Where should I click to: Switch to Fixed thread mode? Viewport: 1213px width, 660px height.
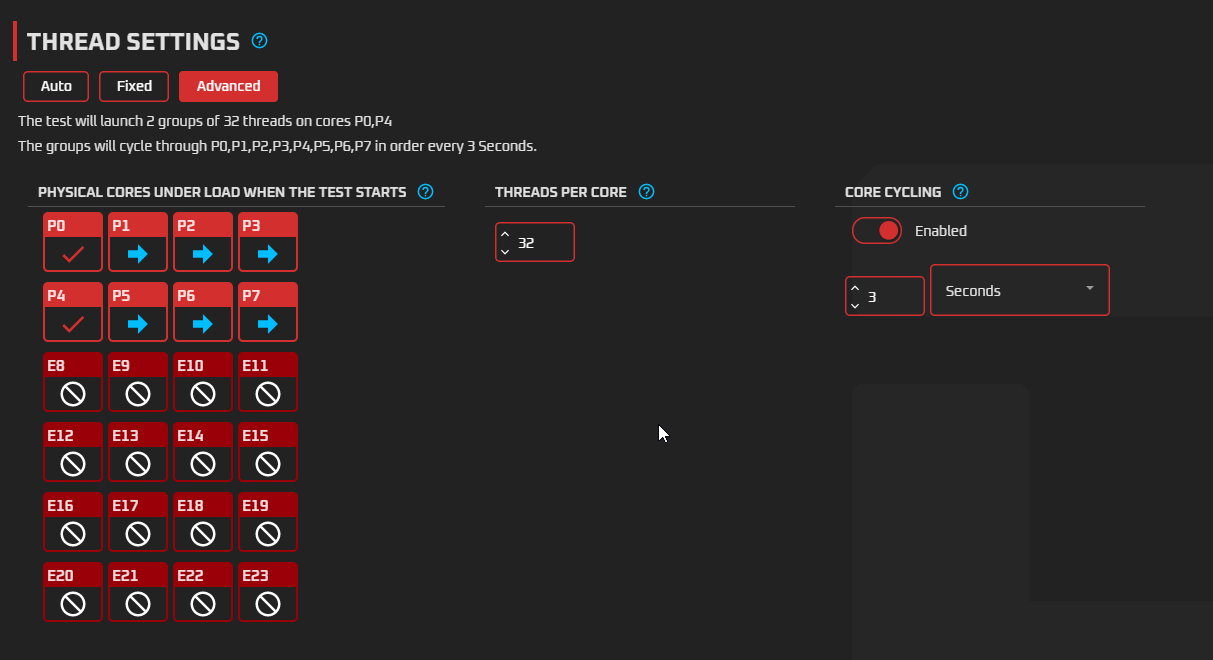pos(134,86)
